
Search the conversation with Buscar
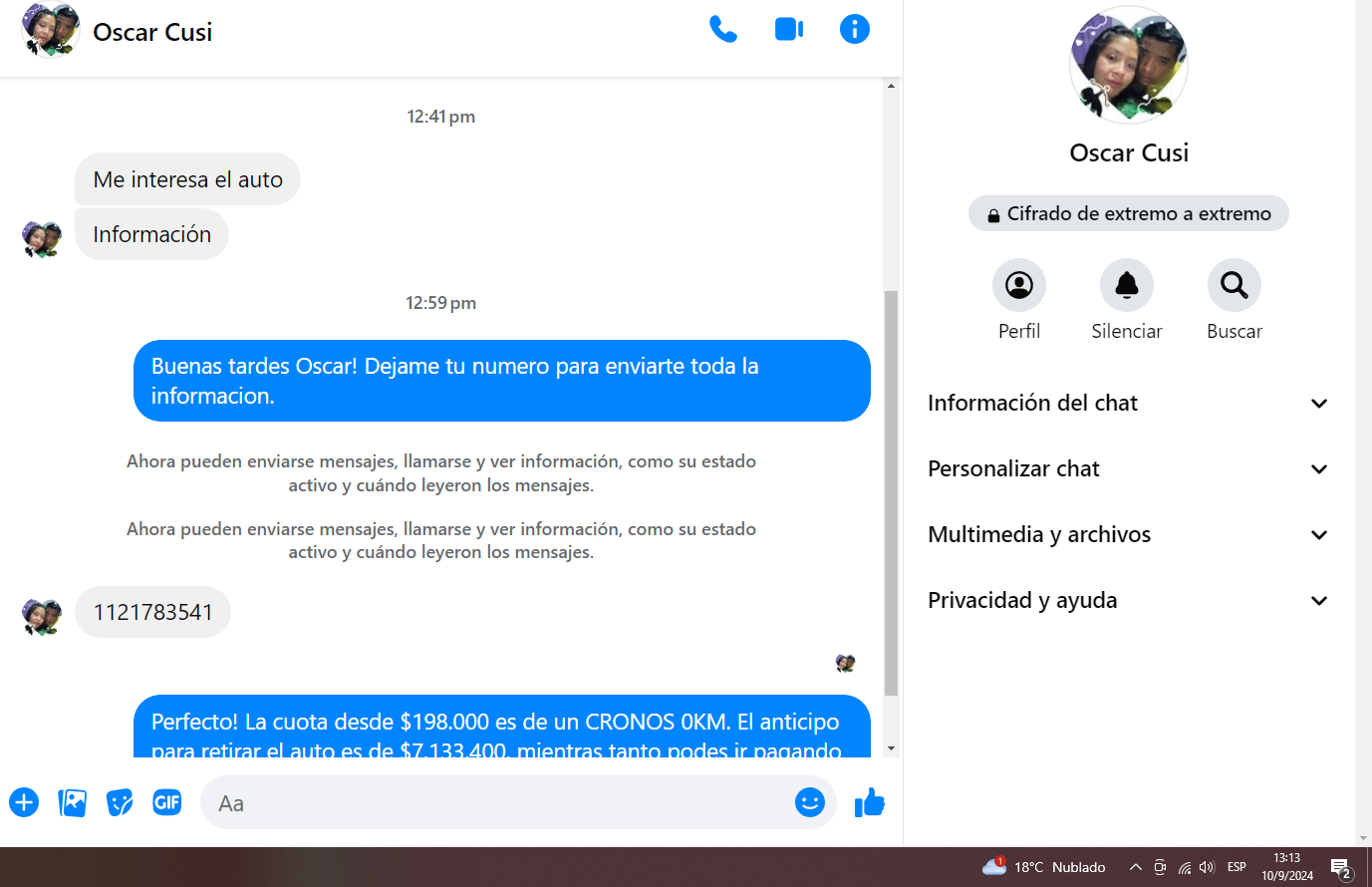pyautogui.click(x=1235, y=285)
